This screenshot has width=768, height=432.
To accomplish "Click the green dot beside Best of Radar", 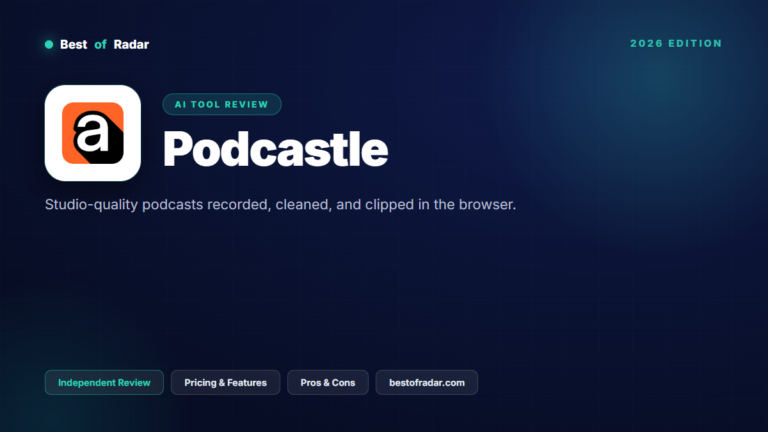I will [x=49, y=45].
